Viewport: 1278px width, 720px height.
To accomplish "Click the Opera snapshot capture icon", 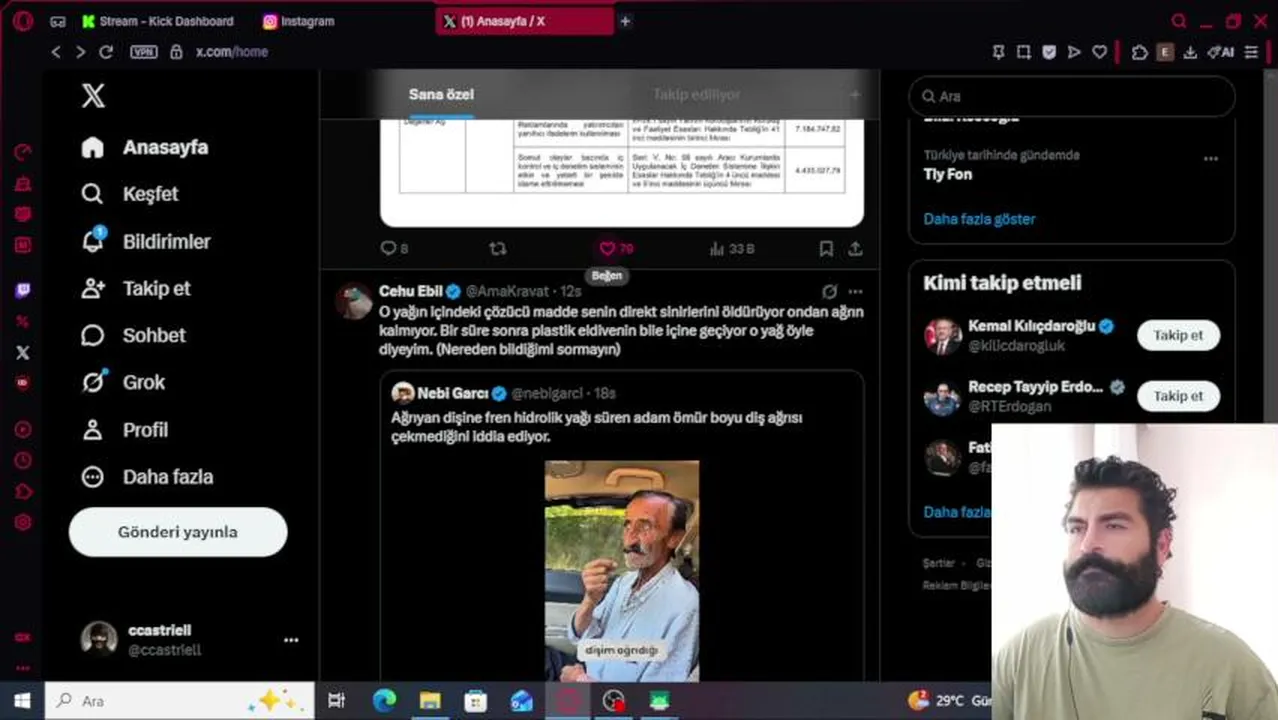I will pyautogui.click(x=1023, y=52).
